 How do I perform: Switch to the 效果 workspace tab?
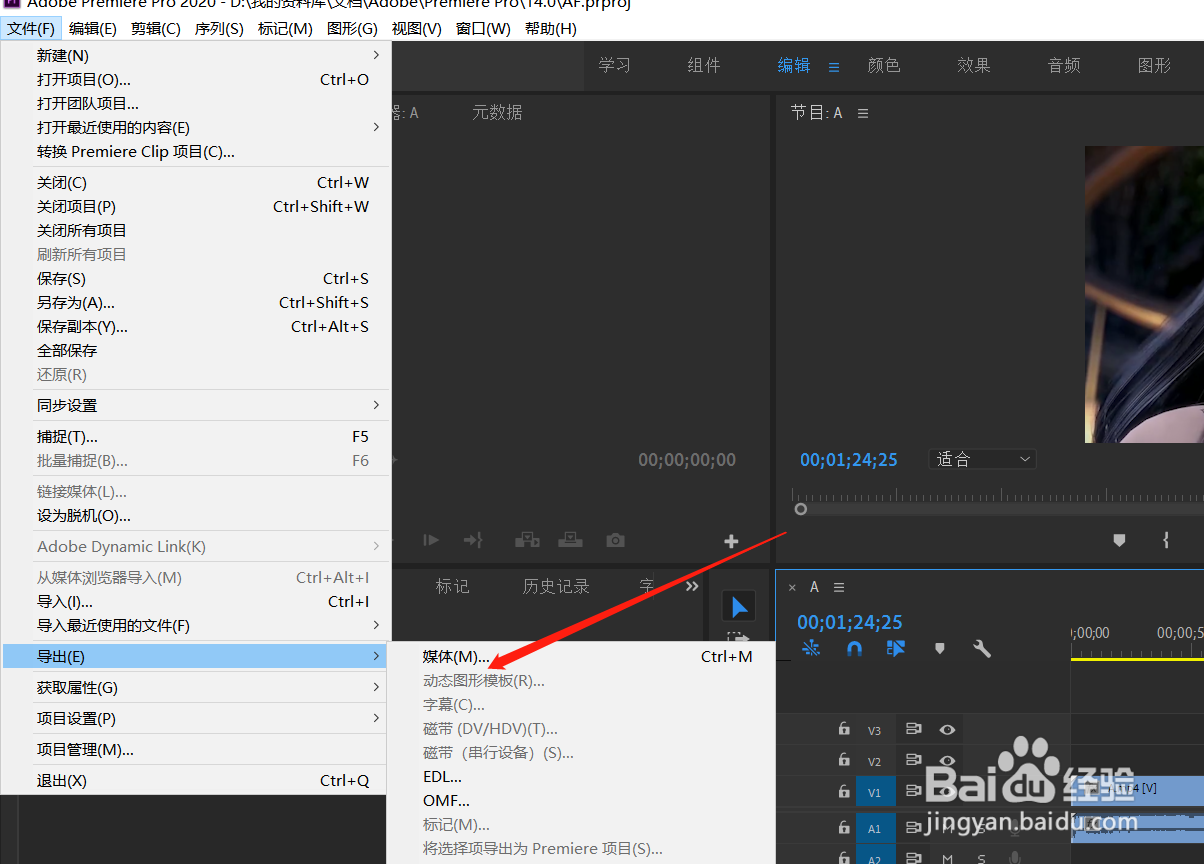point(974,65)
